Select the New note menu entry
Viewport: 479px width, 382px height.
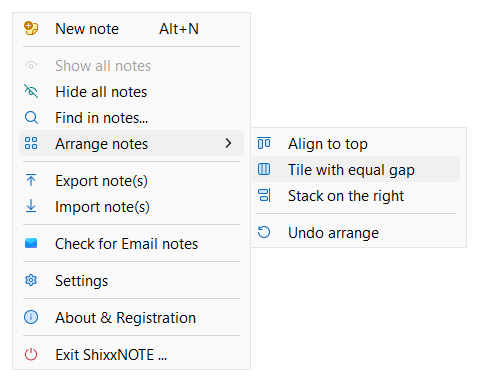[131, 29]
